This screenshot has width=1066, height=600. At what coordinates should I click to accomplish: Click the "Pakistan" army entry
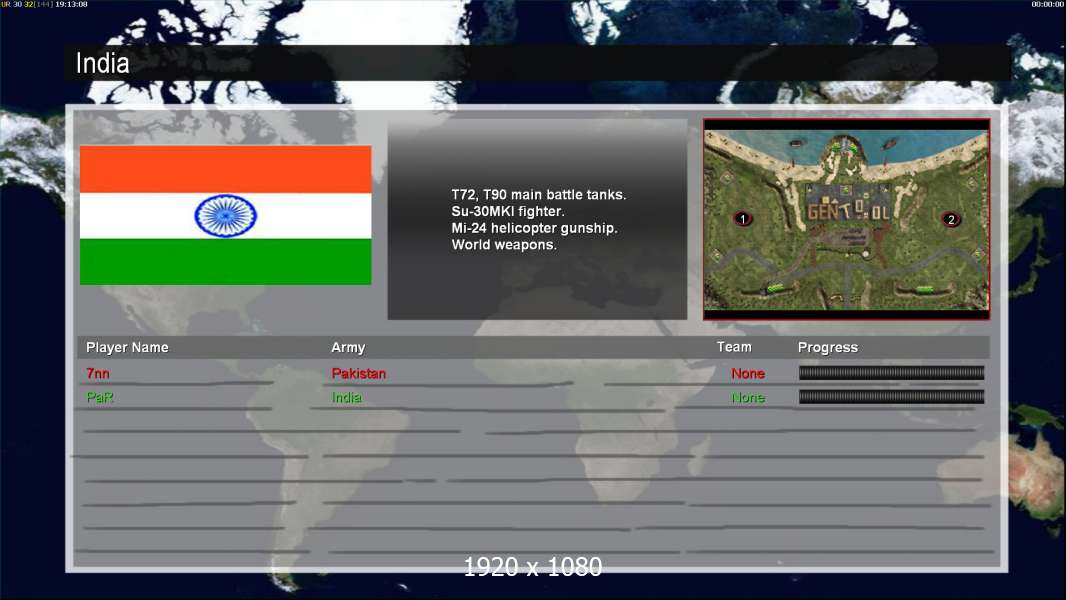tap(358, 373)
